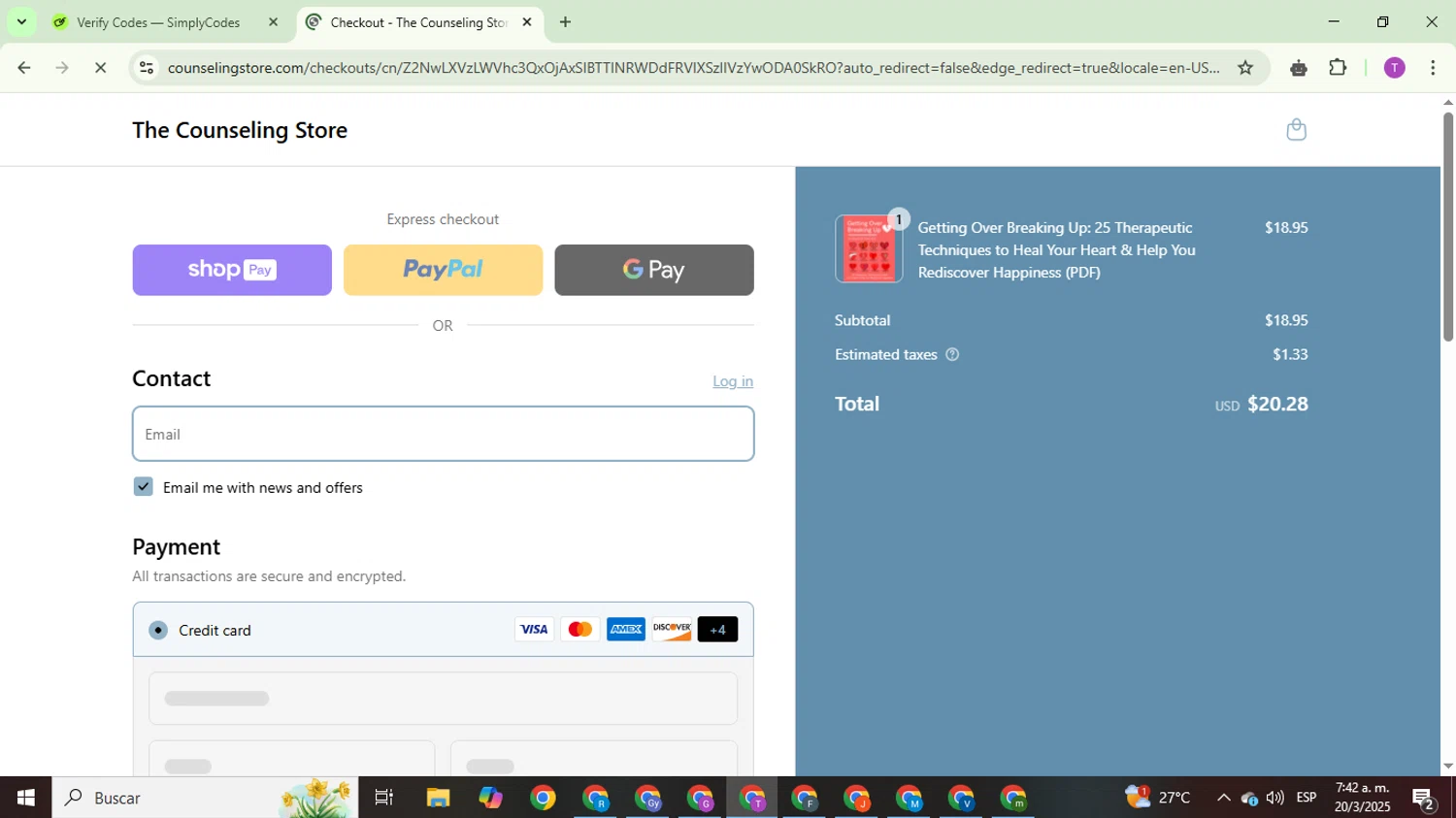
Task: Open Copilot app on the taskbar
Action: tap(490, 798)
